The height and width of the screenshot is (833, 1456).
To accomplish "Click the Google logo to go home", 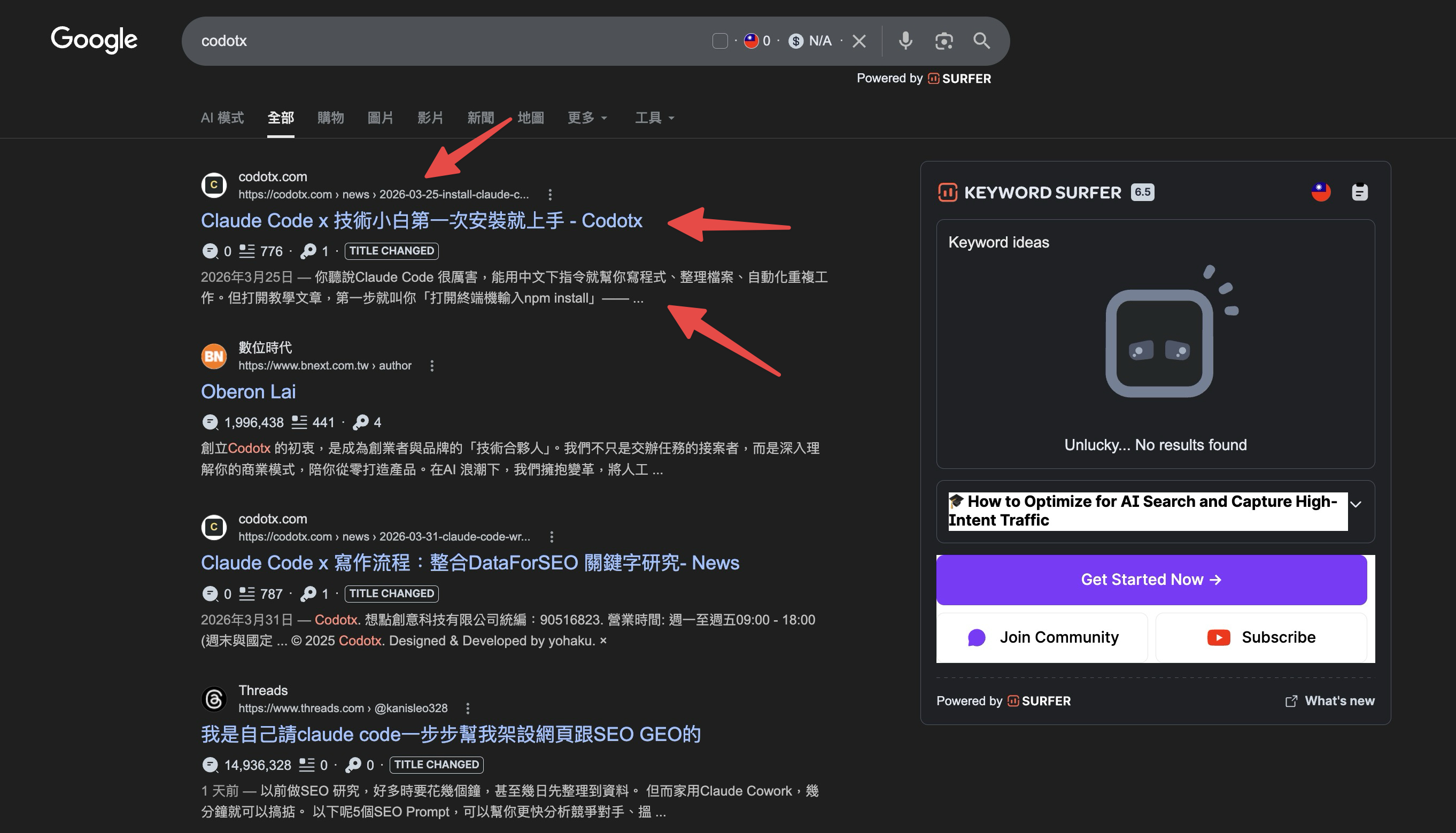I will point(94,40).
